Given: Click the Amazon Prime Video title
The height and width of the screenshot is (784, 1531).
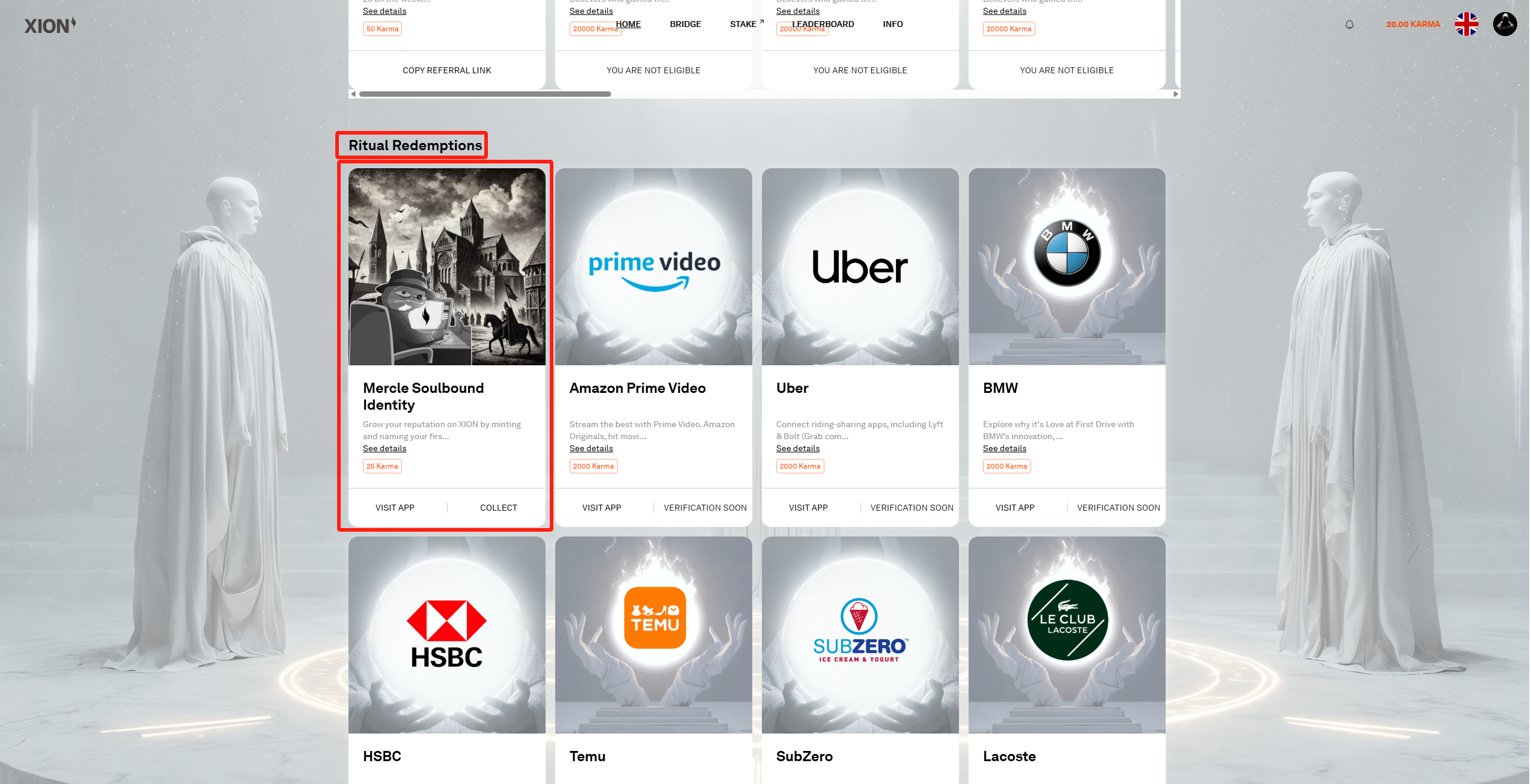Looking at the screenshot, I should (x=638, y=388).
